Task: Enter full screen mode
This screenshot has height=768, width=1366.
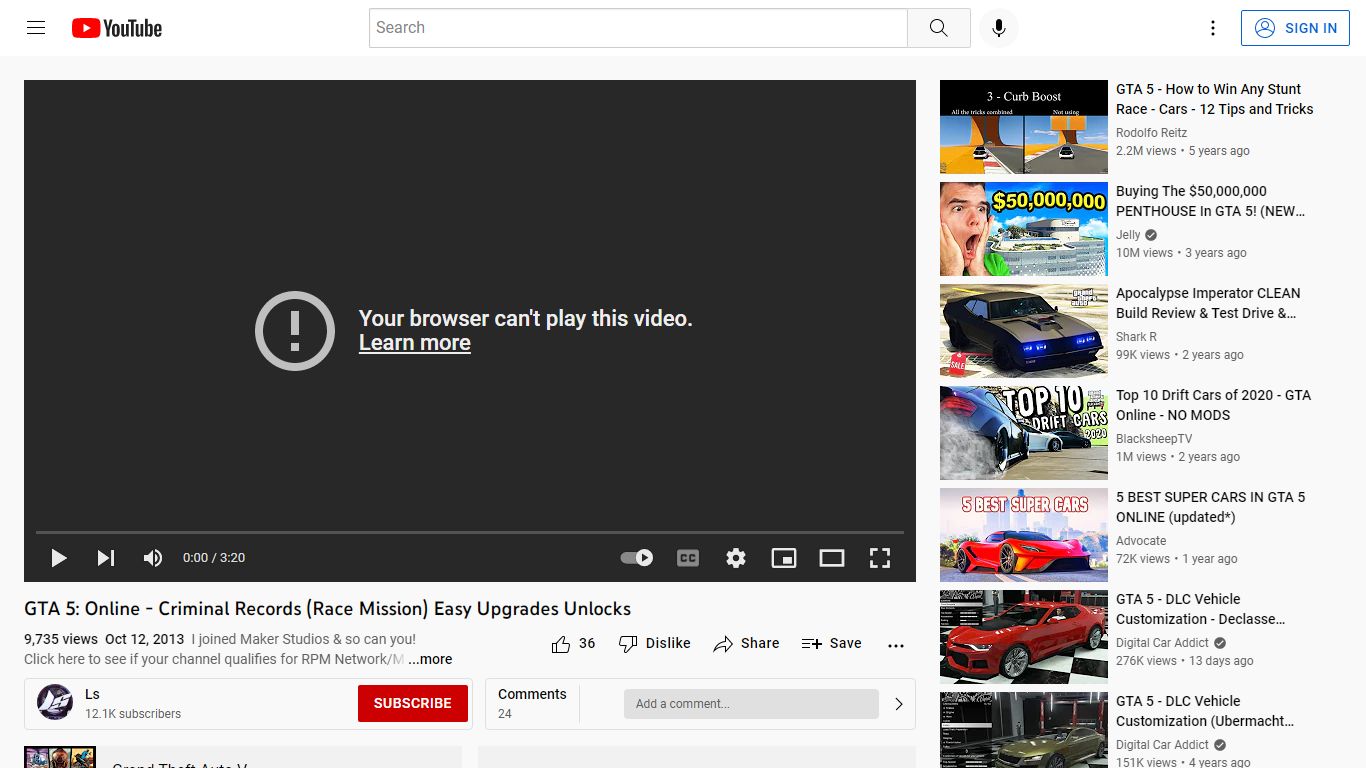Action: click(880, 558)
